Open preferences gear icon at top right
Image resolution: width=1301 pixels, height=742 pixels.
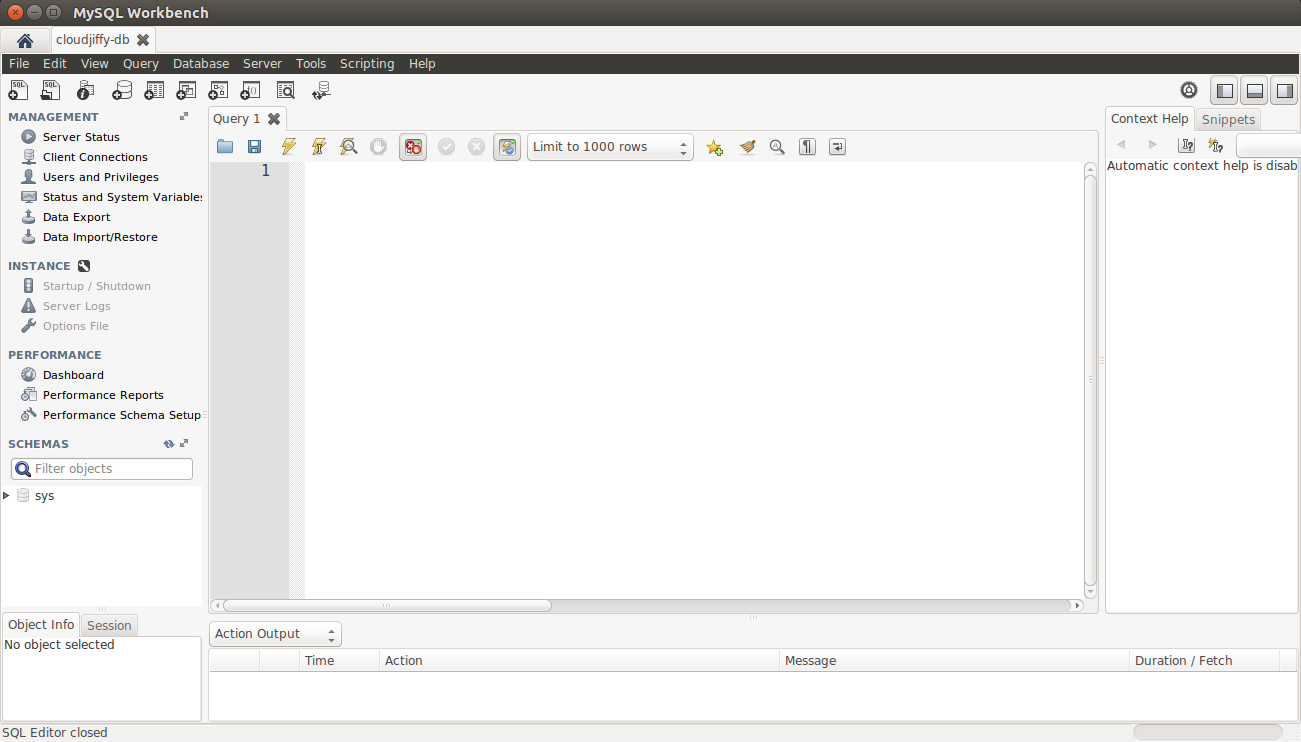(1188, 90)
